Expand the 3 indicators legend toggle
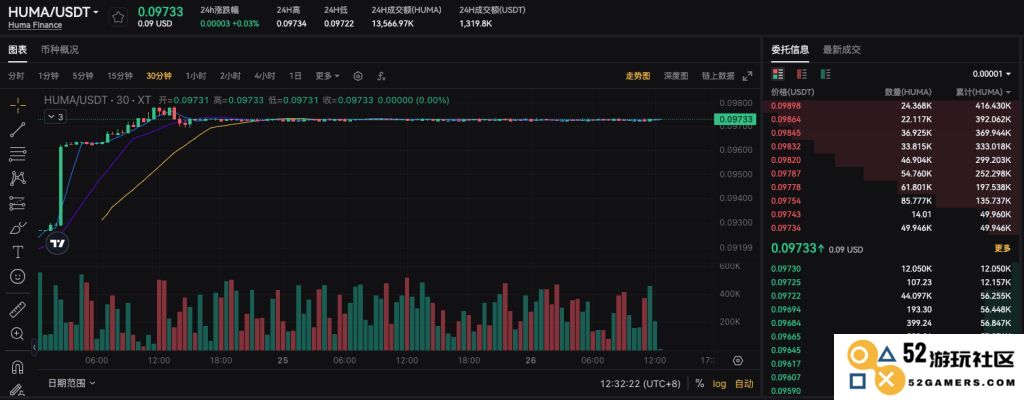 pos(56,117)
